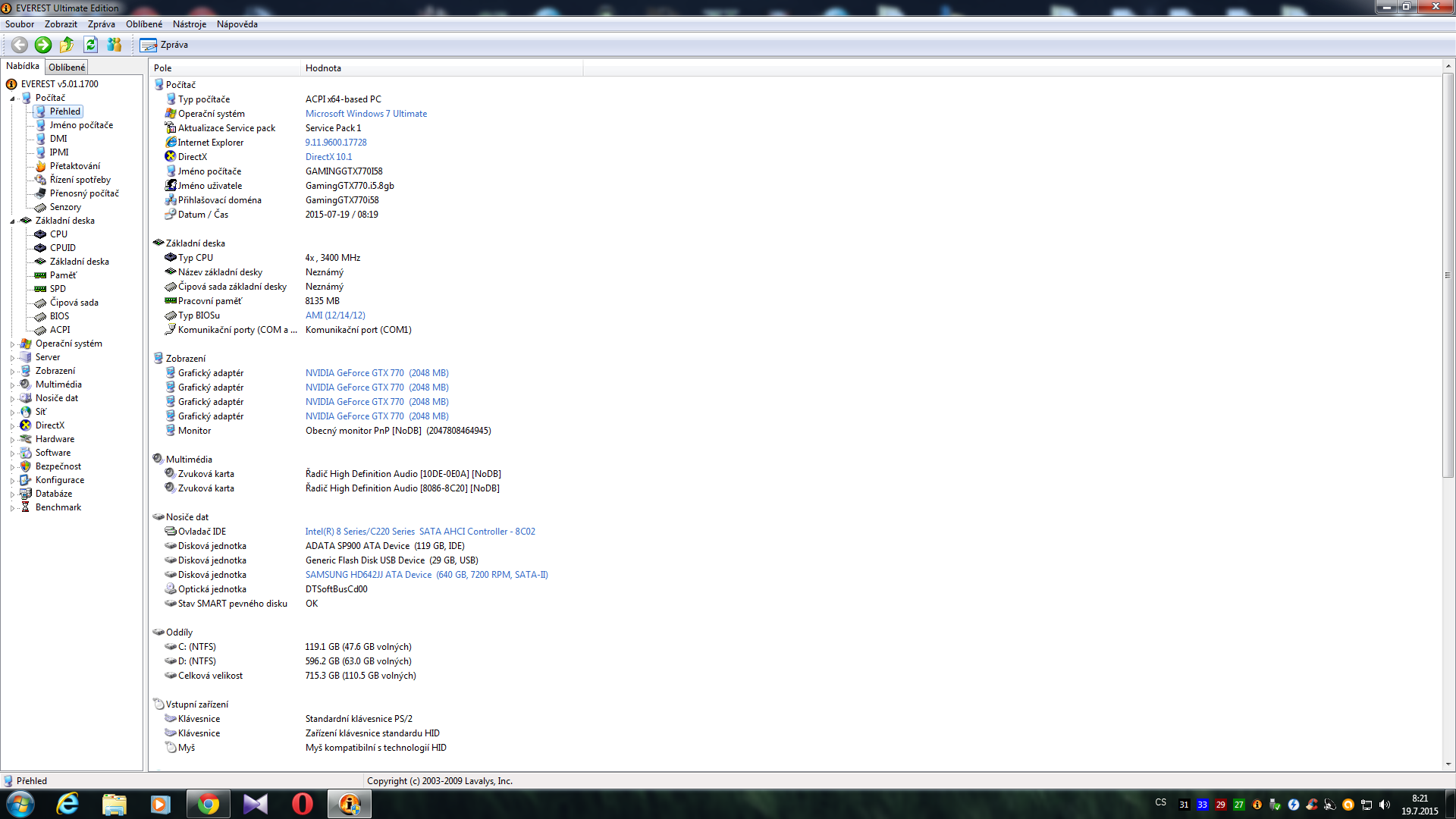Switch to Nabídka tab
This screenshot has width=1456, height=819.
pos(23,66)
